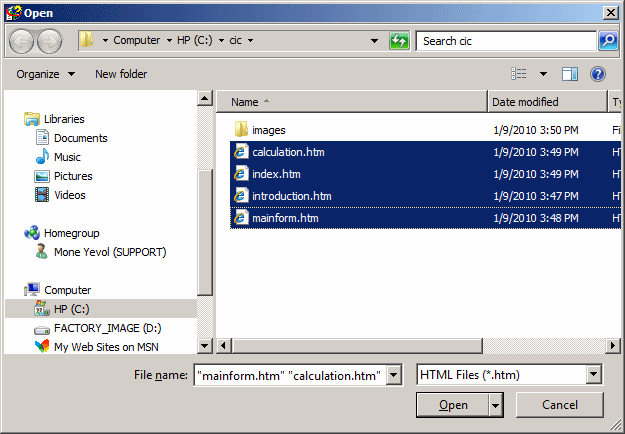Click the Homegroup icon
This screenshot has height=434, width=625.
click(32, 233)
